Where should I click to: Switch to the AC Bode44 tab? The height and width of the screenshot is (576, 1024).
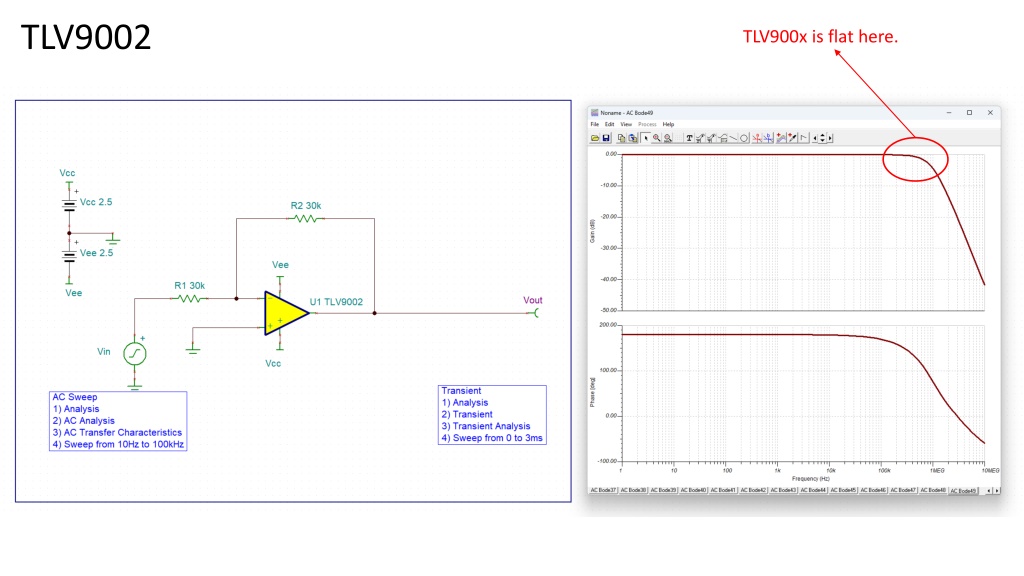[x=815, y=490]
